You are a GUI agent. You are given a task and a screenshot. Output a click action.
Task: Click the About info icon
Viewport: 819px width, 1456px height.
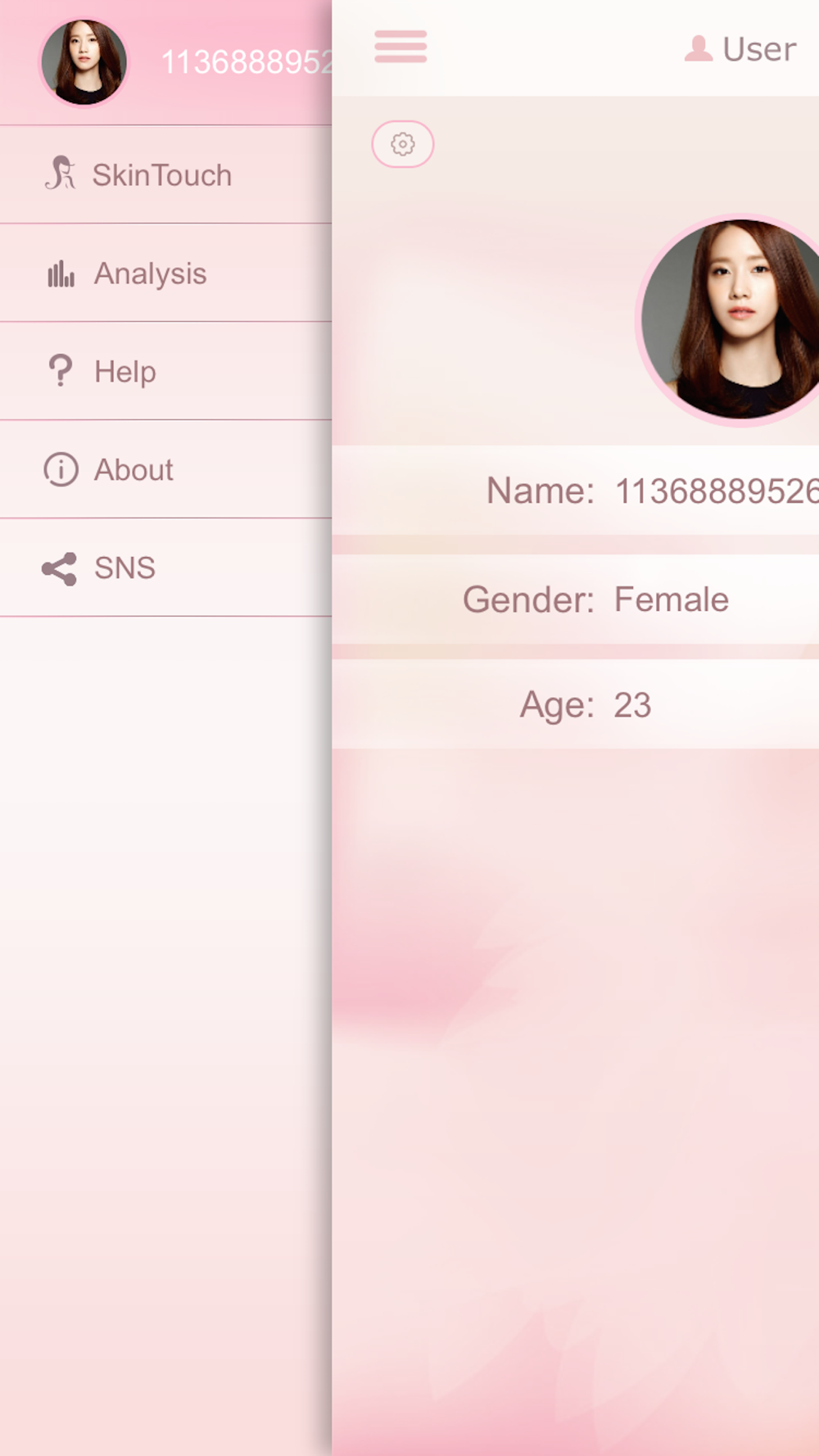61,469
